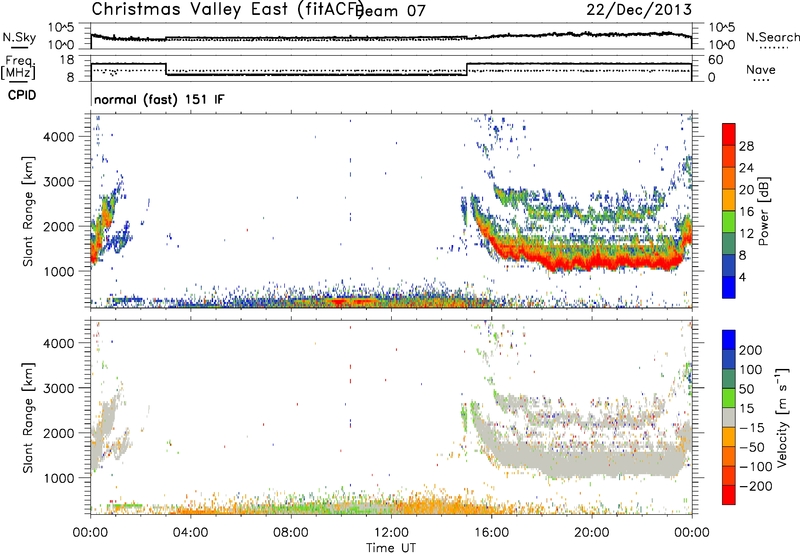Select the "N.Sky" legend label
The image size is (800, 554).
coord(19,37)
